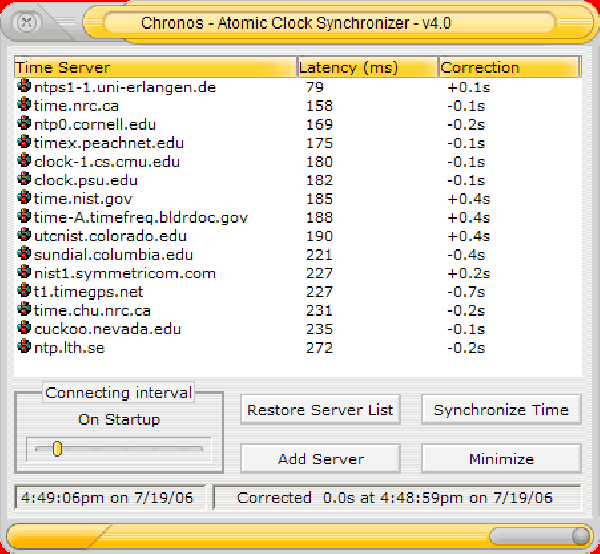Image resolution: width=600 pixels, height=554 pixels.
Task: Click the server icon beside time.nist.gov
Action: click(24, 198)
